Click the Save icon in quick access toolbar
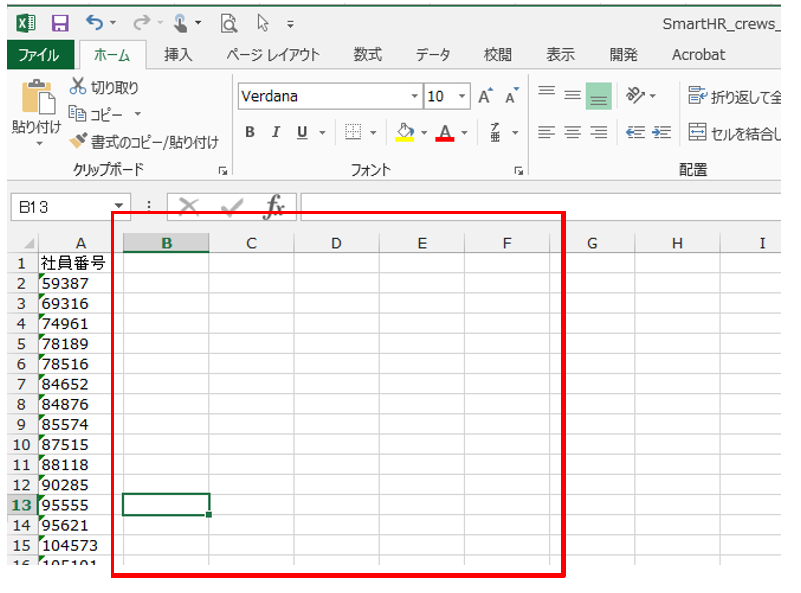Screen dimensions: 801x593 60,22
